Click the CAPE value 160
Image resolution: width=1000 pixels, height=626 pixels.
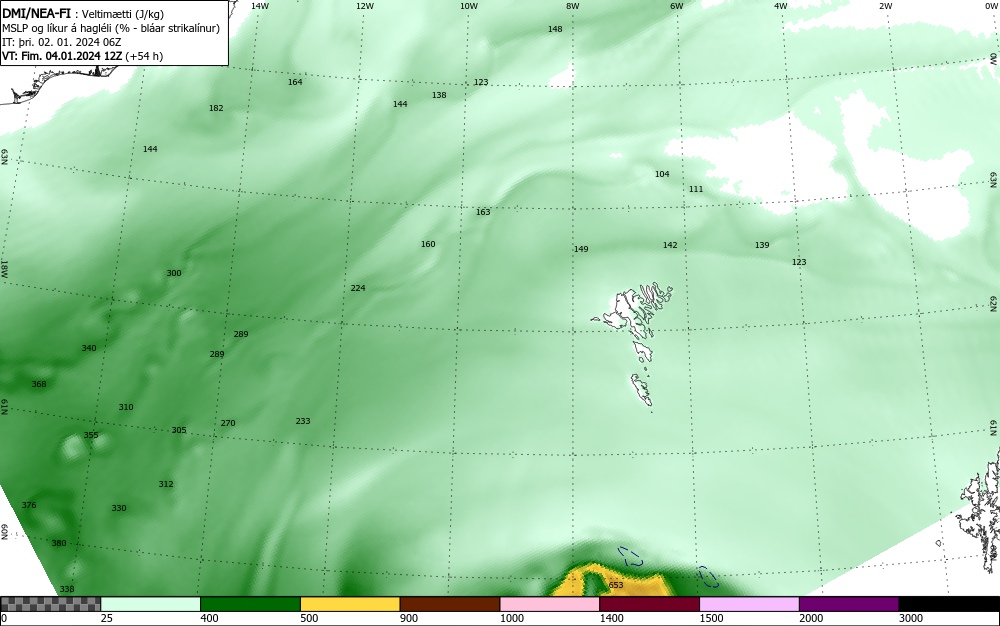[x=428, y=244]
